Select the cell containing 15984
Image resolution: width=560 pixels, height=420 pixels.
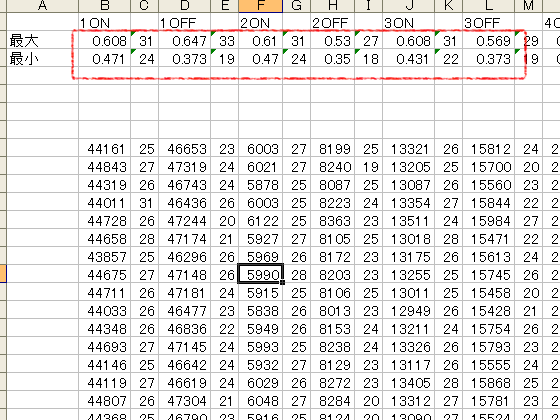489,220
